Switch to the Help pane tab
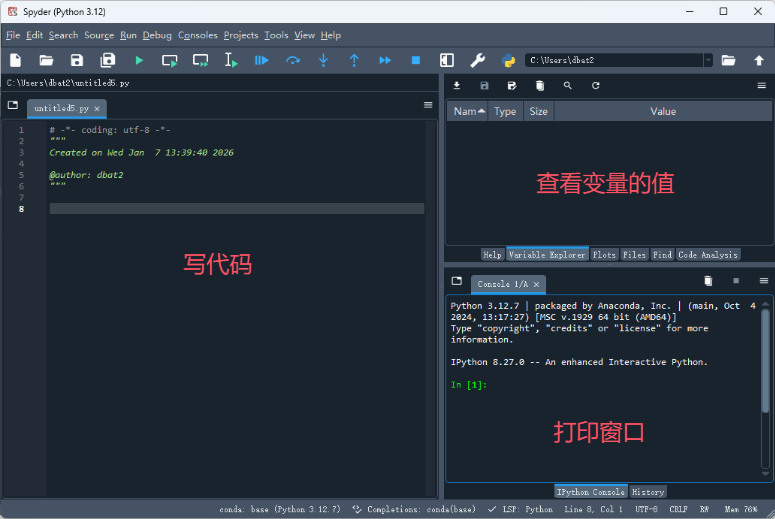The image size is (775, 519). (492, 255)
